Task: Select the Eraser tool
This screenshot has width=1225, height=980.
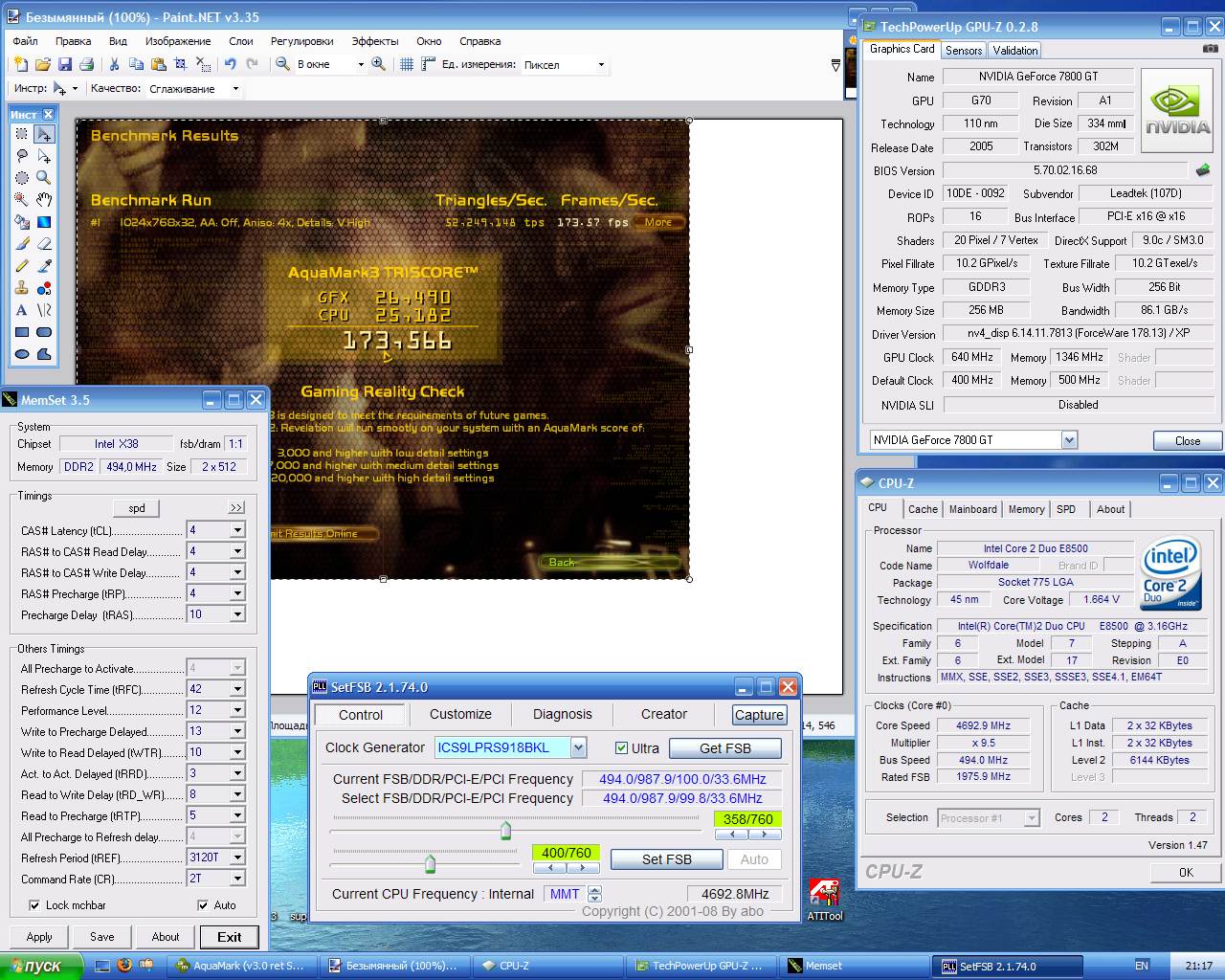Action: pos(44,244)
